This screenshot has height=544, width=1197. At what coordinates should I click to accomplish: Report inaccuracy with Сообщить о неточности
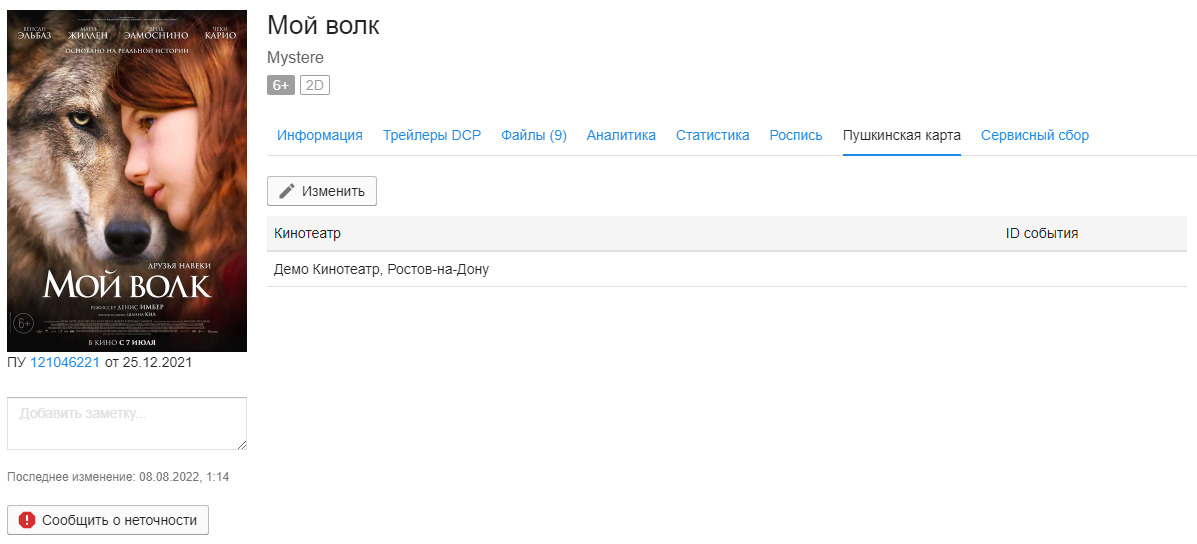(108, 520)
